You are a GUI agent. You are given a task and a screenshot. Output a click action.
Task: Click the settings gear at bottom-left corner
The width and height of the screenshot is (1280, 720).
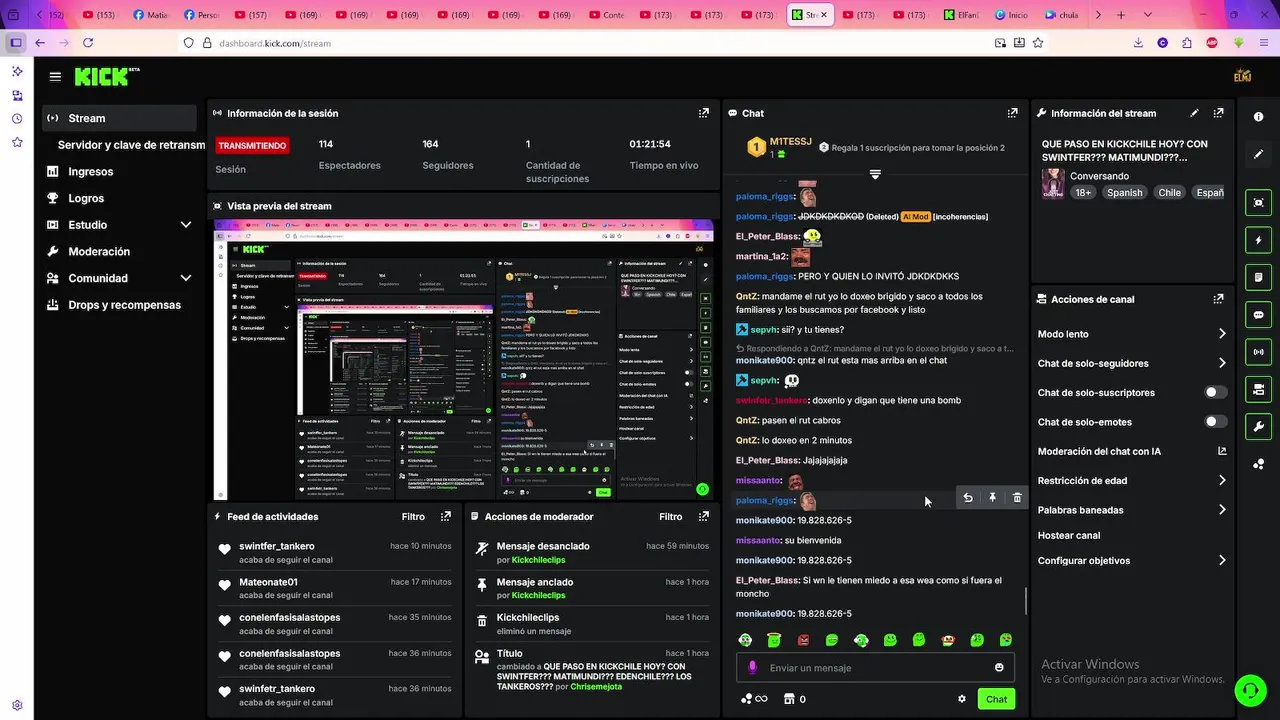(x=17, y=705)
